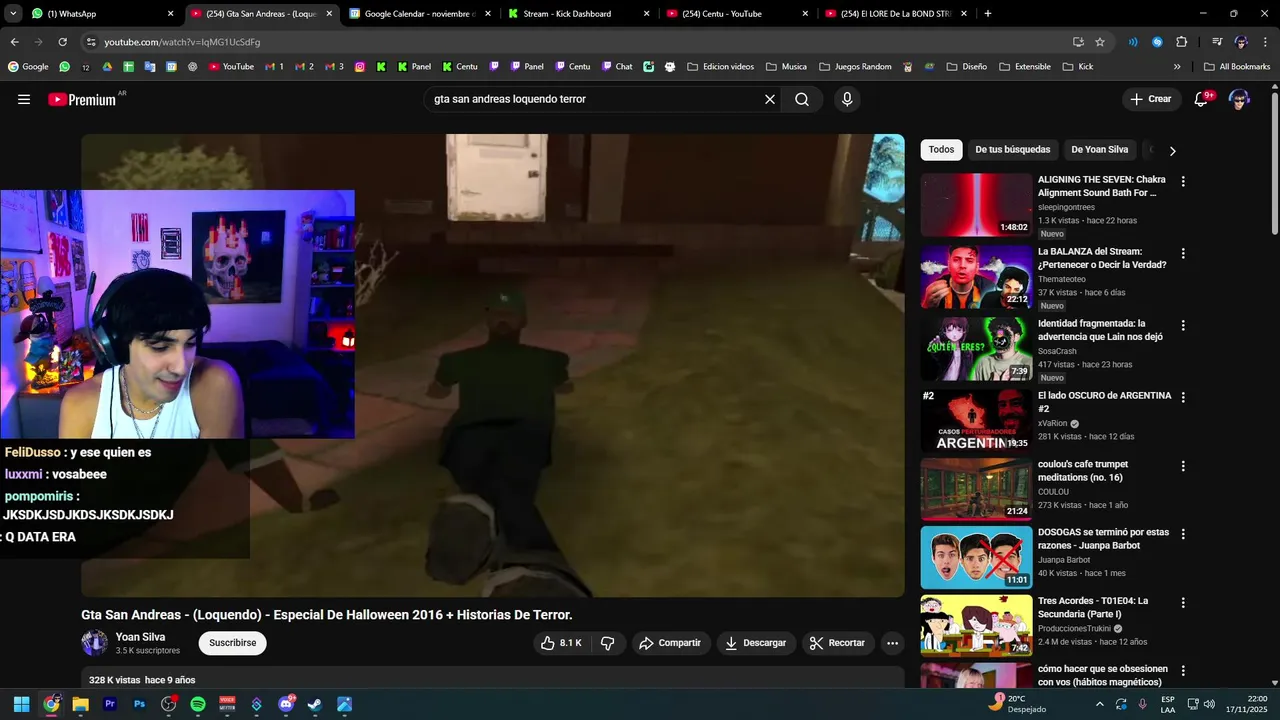The height and width of the screenshot is (720, 1280).
Task: Go to YouTube Premium home logo
Action: coord(82,99)
